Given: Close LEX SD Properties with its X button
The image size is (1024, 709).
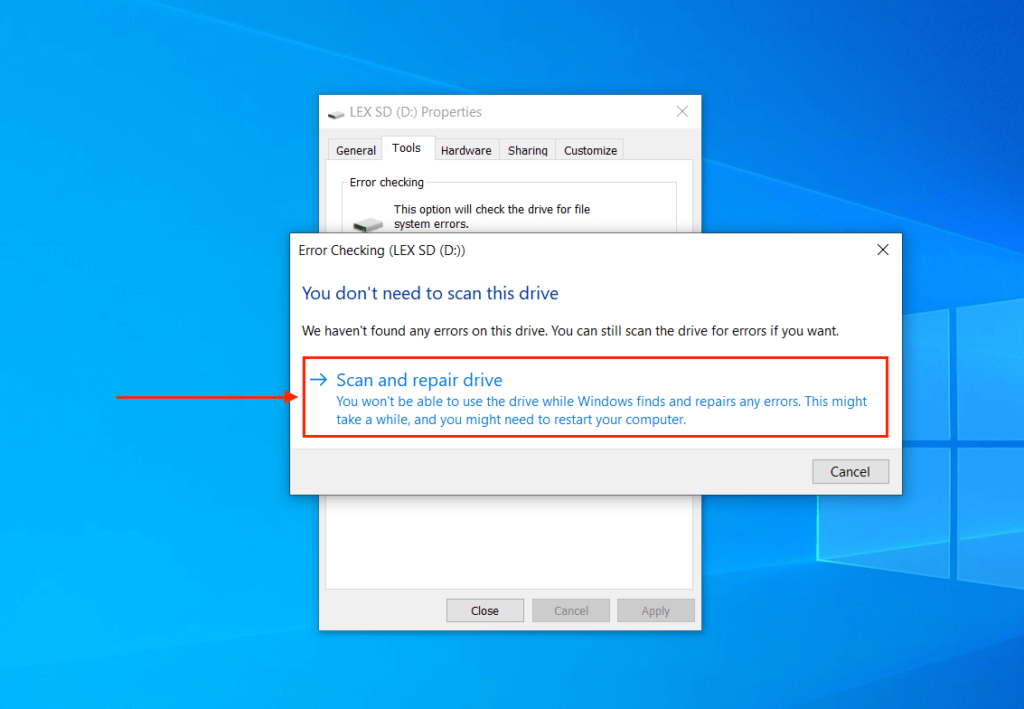Looking at the screenshot, I should (682, 111).
